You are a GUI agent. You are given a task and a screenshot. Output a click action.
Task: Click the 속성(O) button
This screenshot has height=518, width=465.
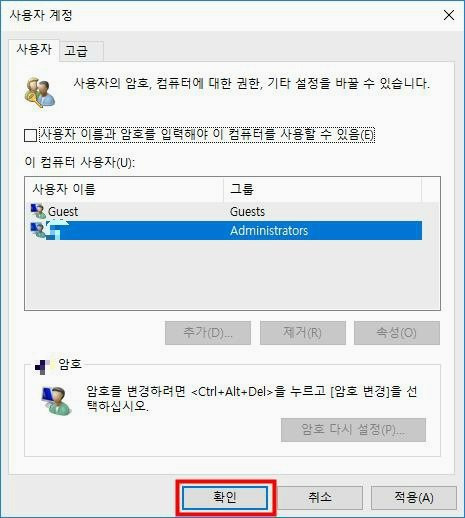point(397,333)
